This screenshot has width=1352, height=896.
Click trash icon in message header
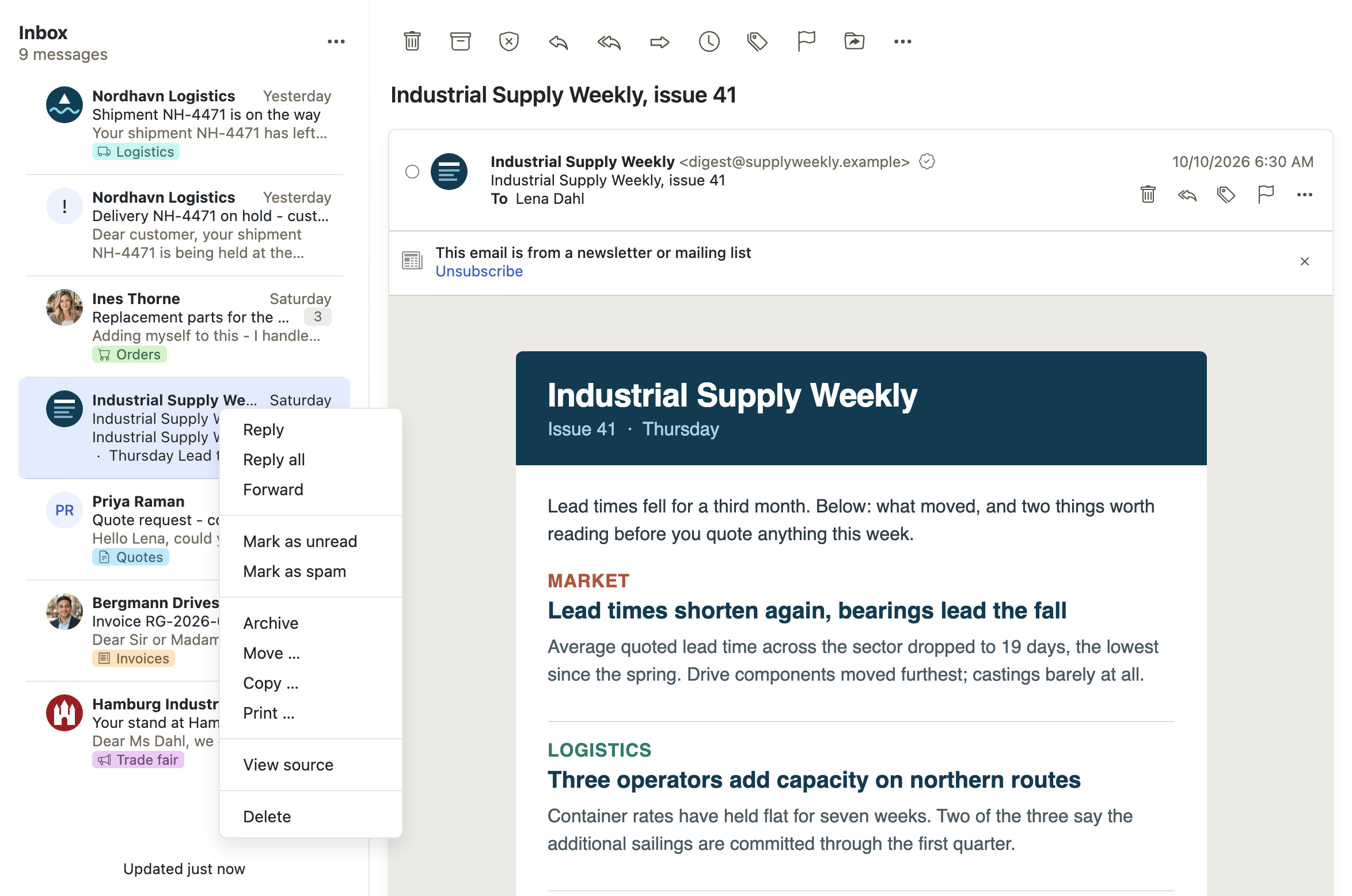tap(1148, 195)
